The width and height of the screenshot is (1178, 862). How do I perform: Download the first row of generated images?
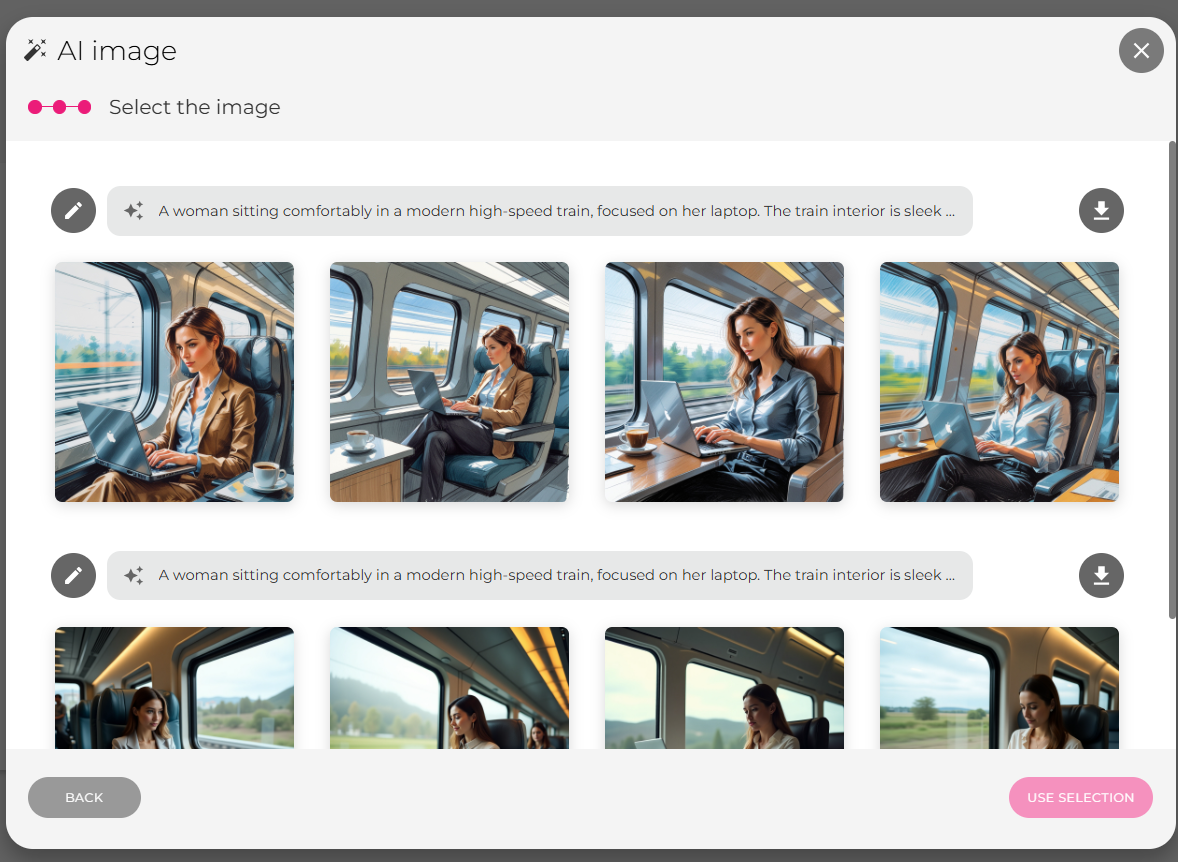1101,210
